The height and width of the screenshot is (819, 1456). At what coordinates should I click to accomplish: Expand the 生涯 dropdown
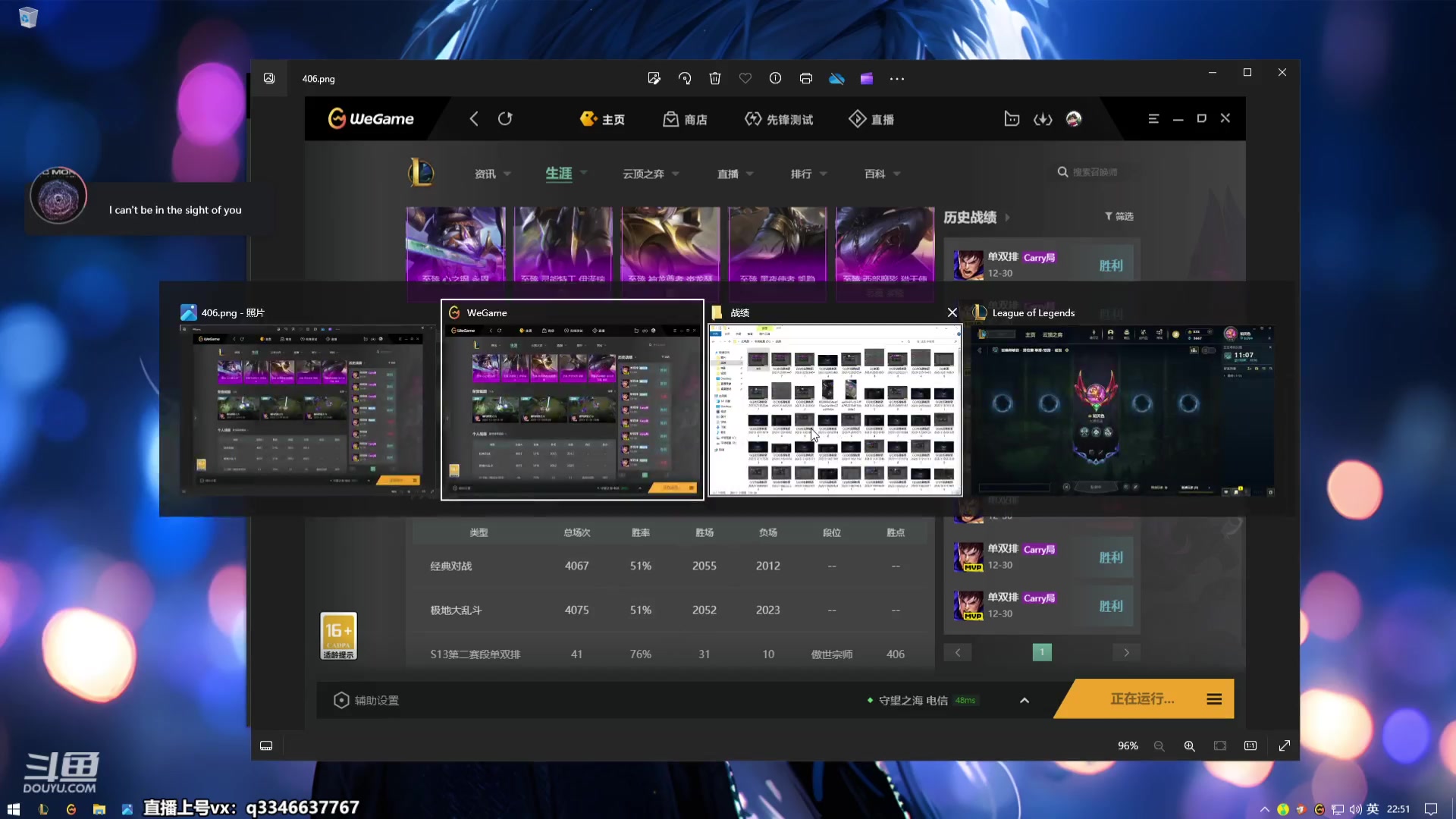(584, 174)
